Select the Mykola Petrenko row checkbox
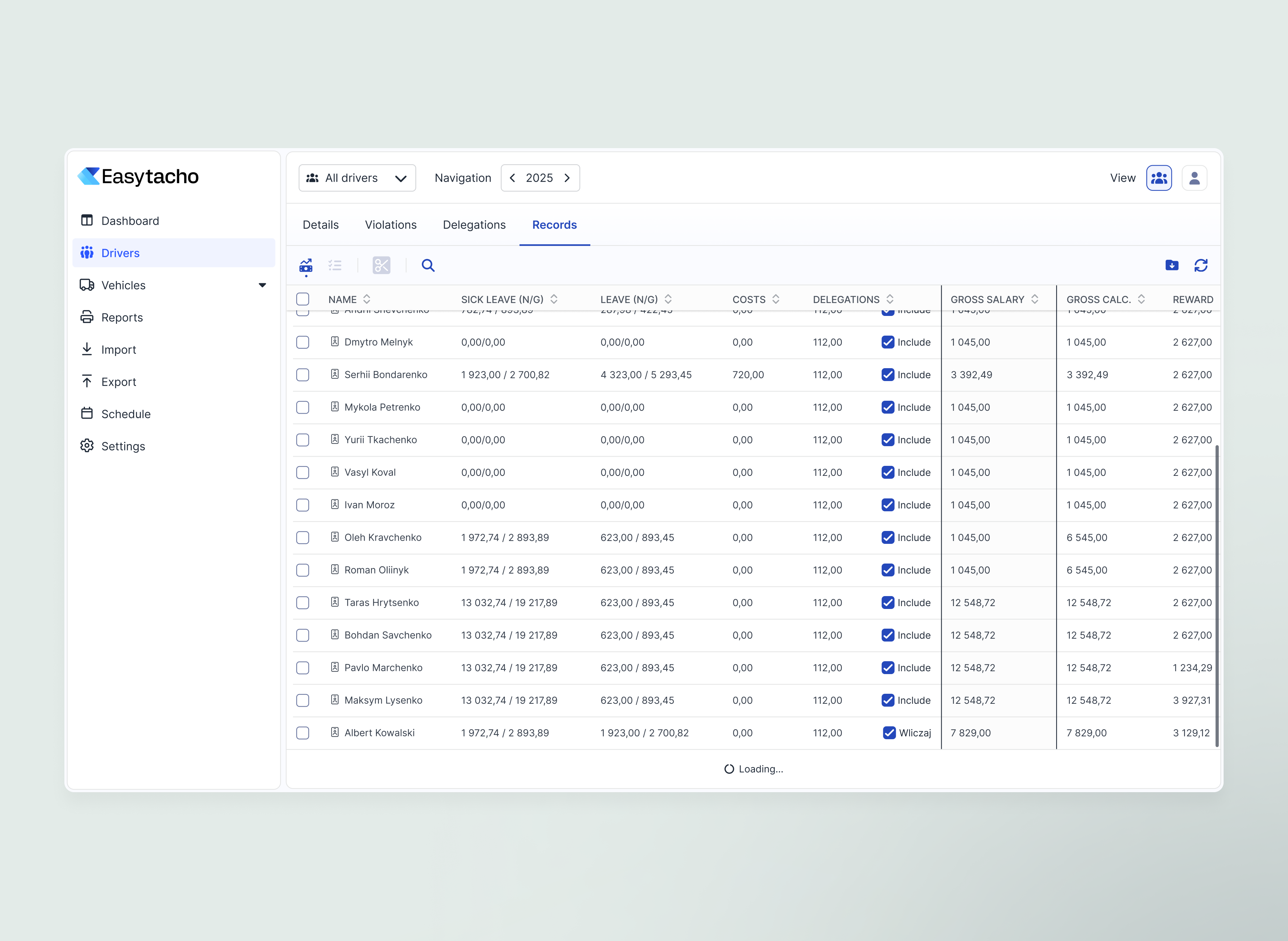This screenshot has width=1288, height=941. (303, 407)
